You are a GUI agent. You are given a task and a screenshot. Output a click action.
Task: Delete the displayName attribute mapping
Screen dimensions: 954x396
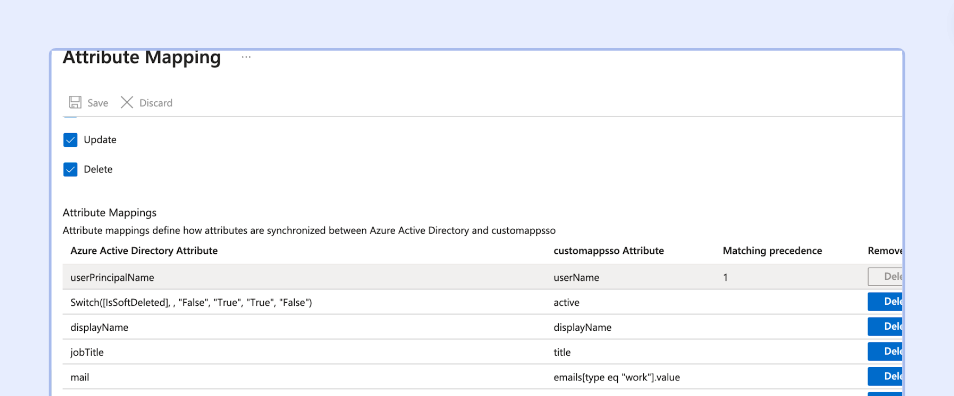(885, 327)
